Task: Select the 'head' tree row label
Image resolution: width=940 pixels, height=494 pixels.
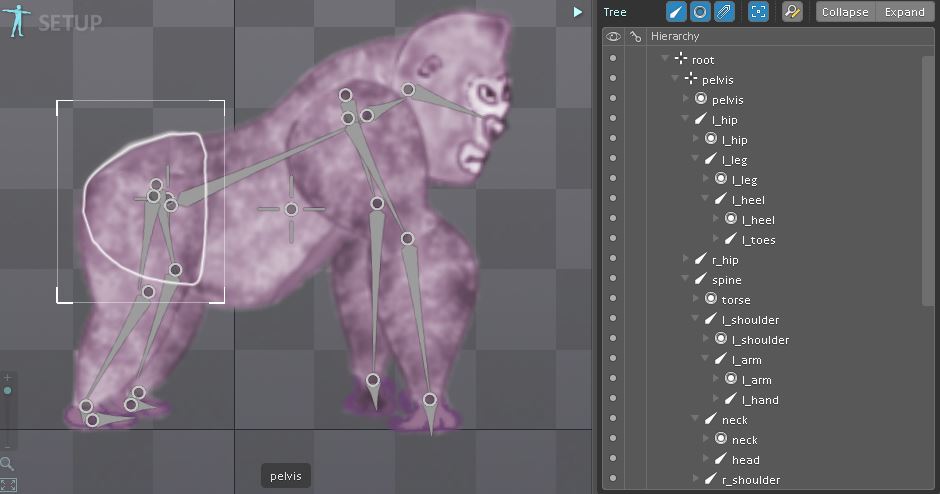Action: point(746,460)
